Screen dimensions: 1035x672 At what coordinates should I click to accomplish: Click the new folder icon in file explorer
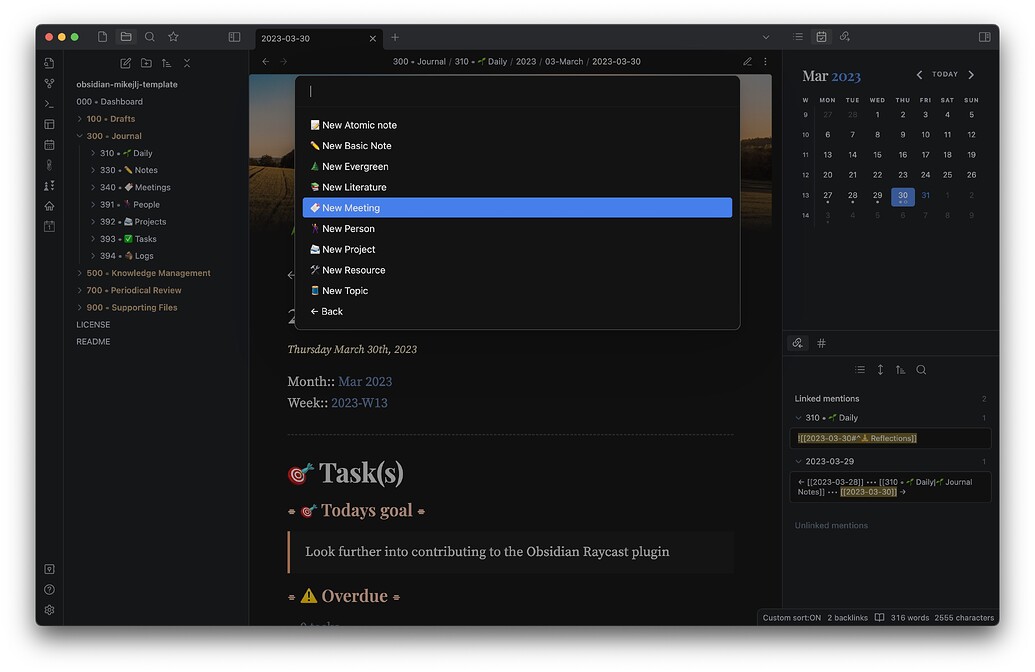146,63
